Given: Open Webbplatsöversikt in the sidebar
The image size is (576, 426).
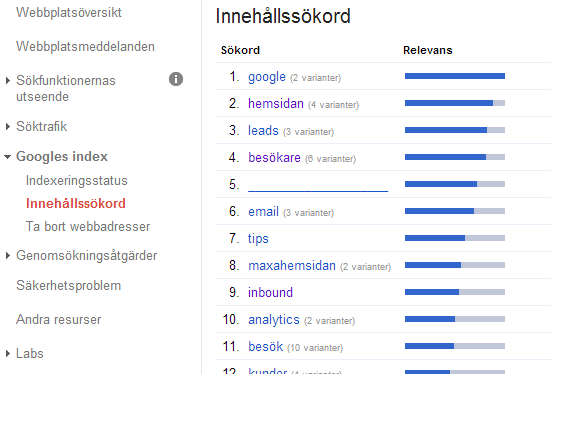Looking at the screenshot, I should (69, 12).
